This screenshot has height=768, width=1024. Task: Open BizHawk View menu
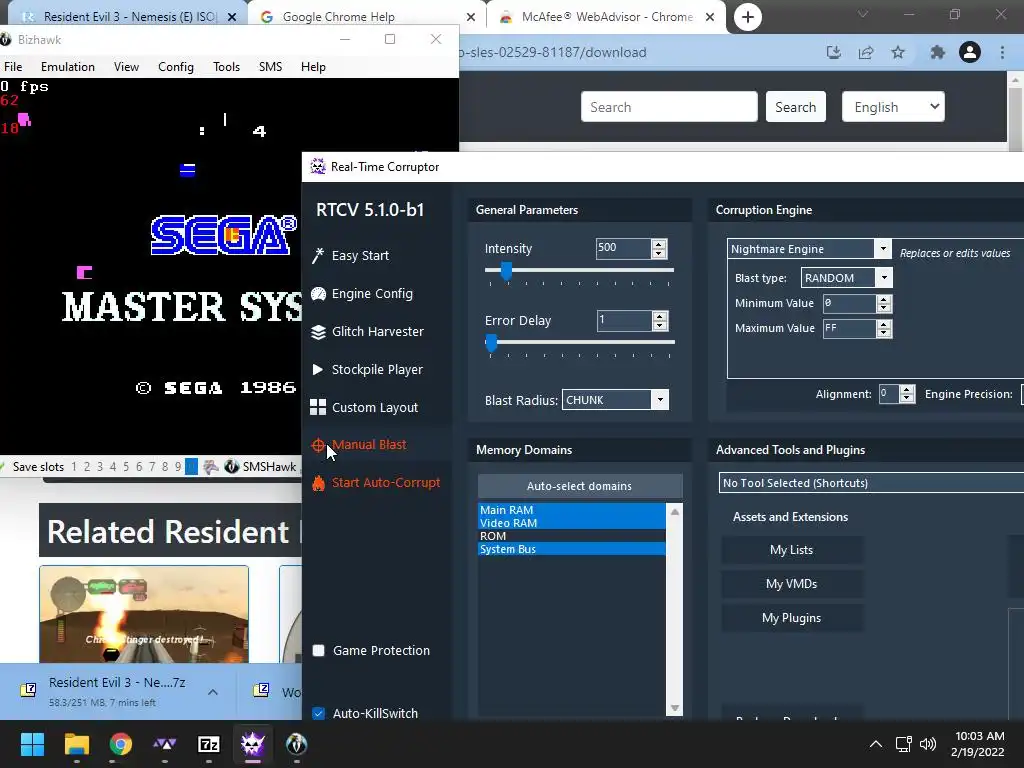pos(126,67)
